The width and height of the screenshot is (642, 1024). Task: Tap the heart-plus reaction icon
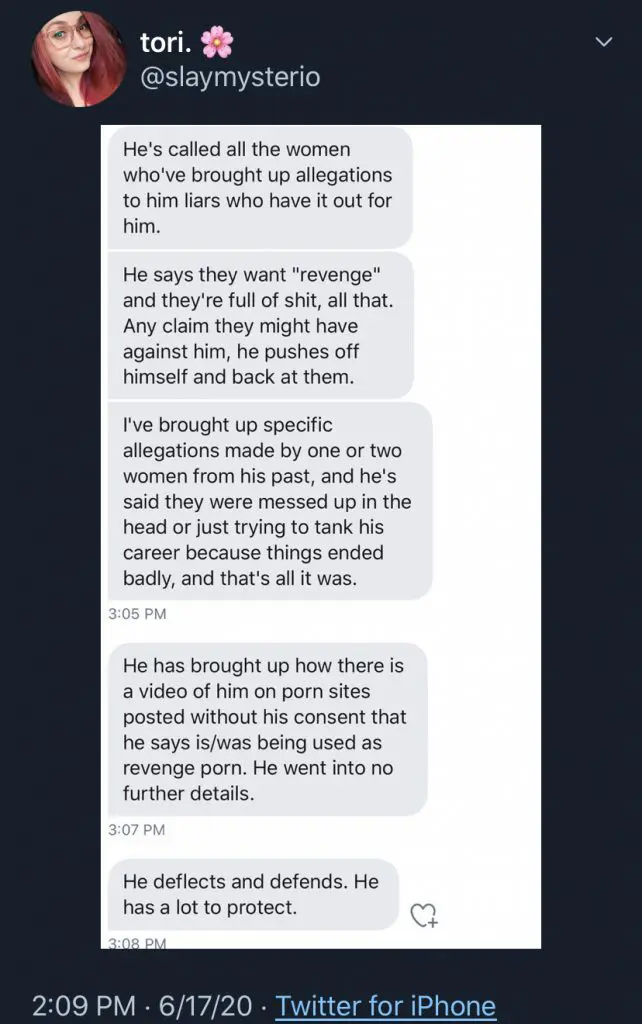[x=424, y=914]
